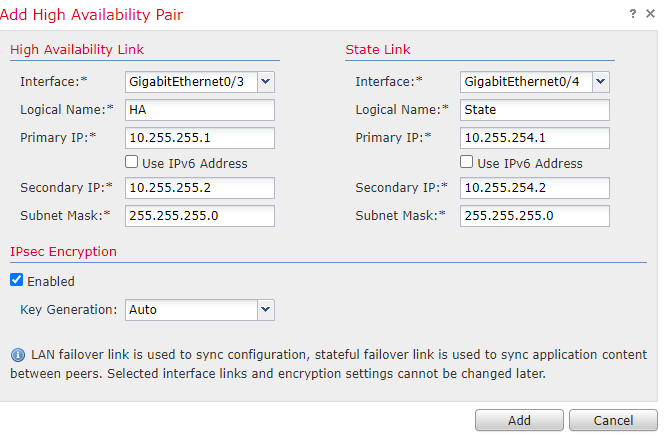665x436 pixels.
Task: Expand the Key Generation dropdown
Action: coord(265,310)
